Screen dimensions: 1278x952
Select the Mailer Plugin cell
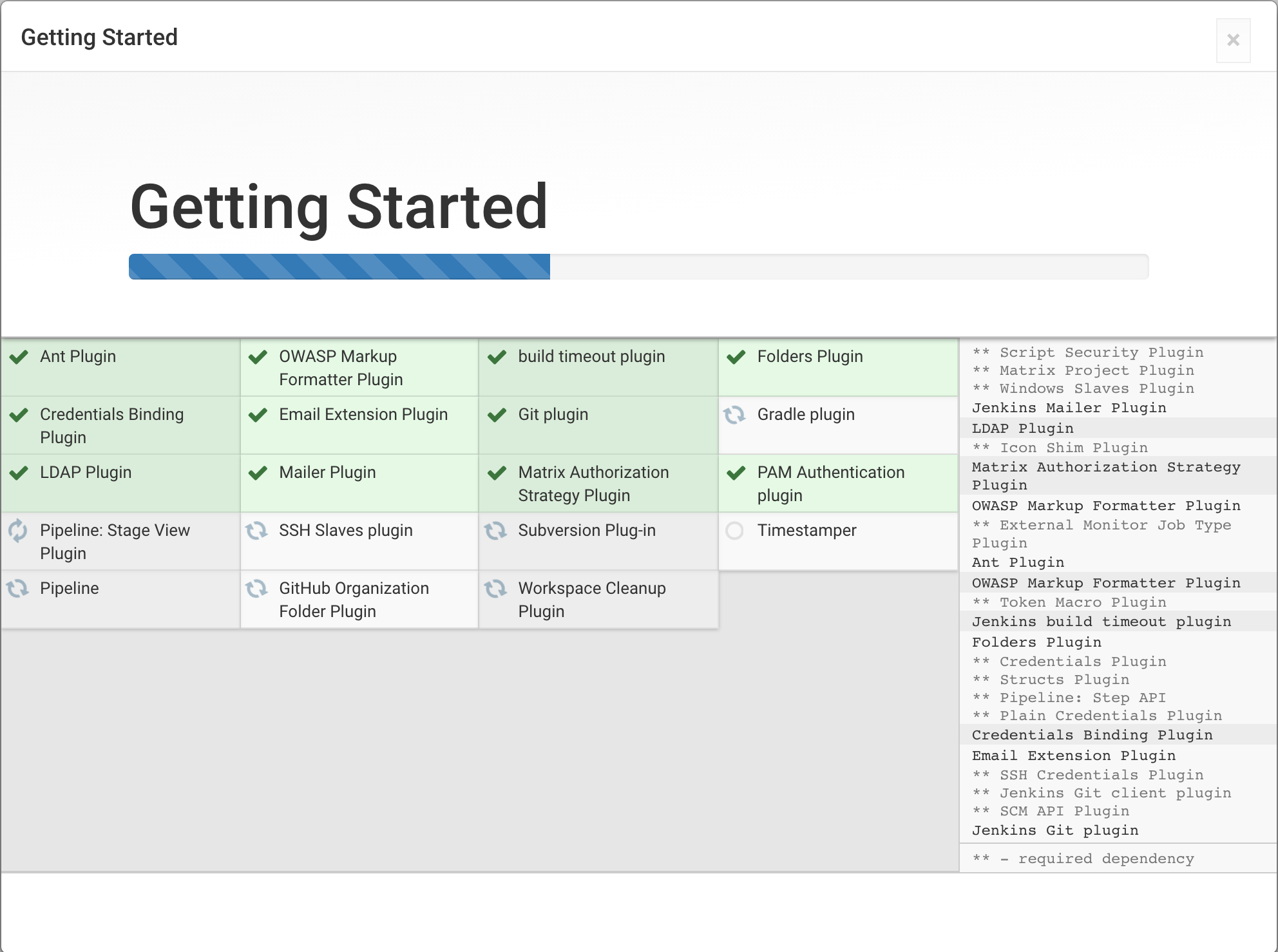click(359, 482)
